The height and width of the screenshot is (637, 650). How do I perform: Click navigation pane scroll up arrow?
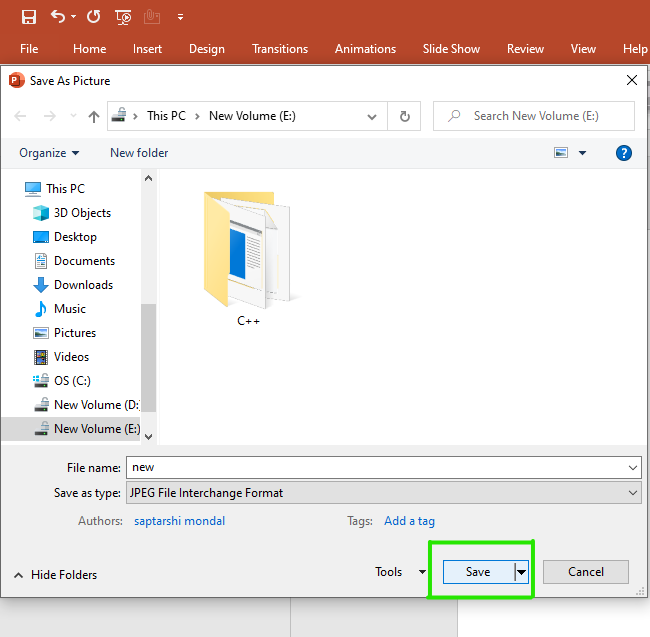[x=148, y=179]
